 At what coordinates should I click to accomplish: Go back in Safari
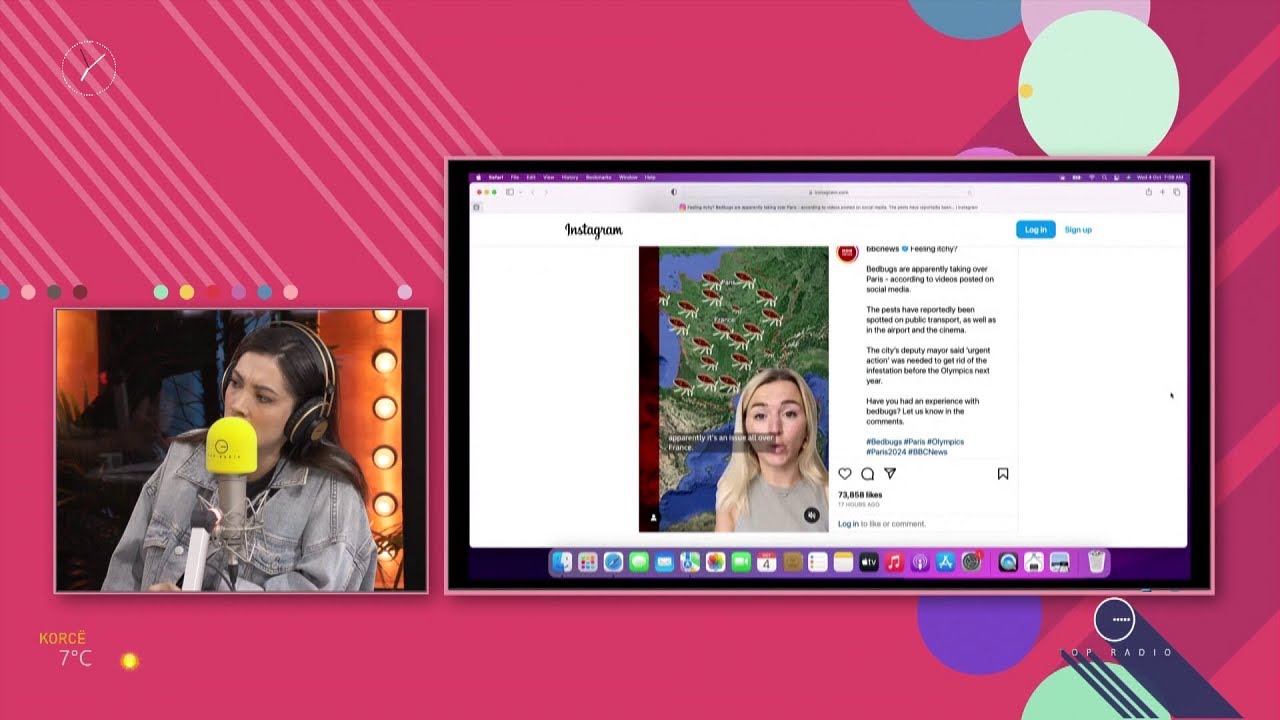pos(533,192)
